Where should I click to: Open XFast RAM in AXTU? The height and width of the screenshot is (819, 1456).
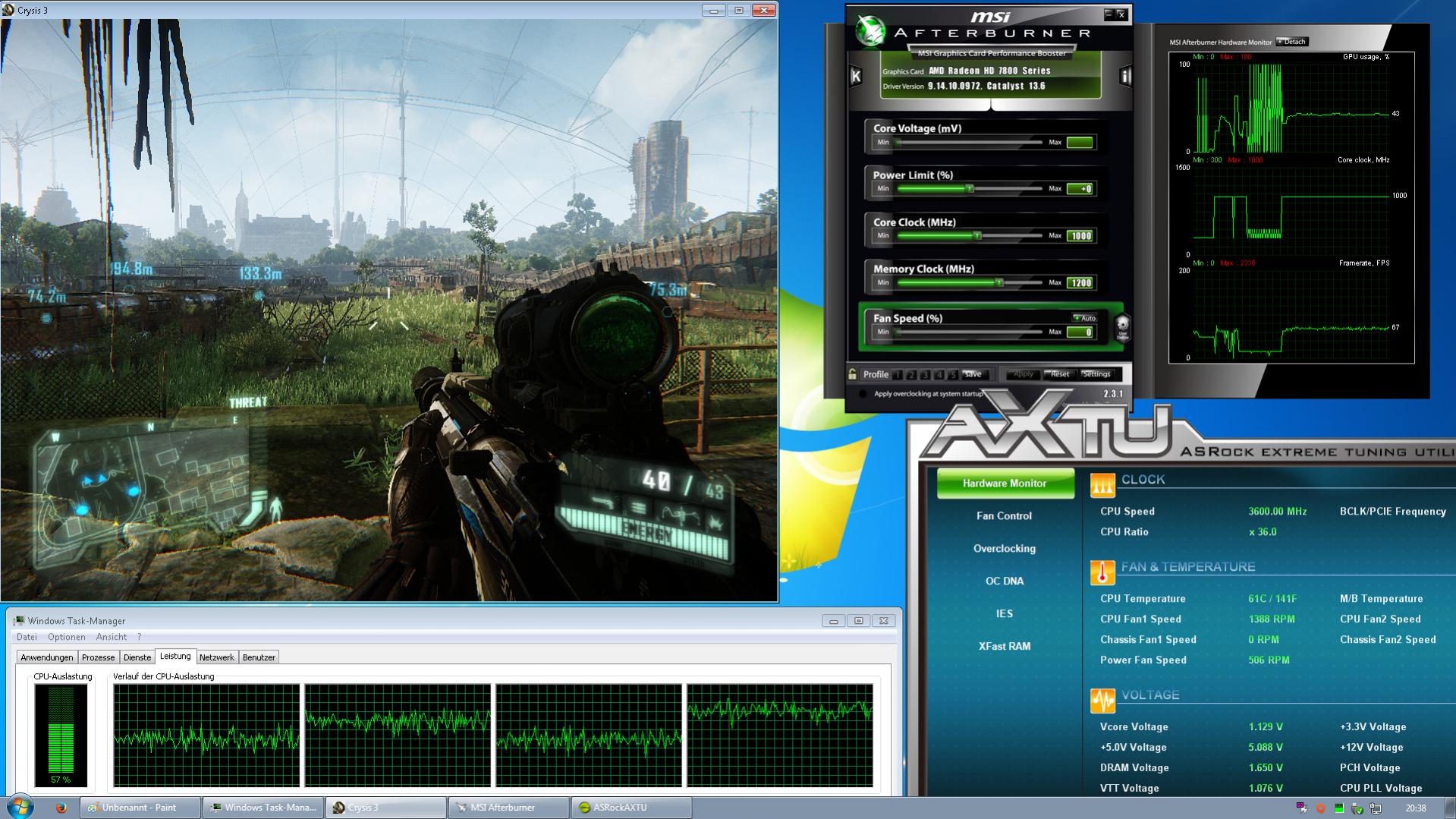point(1004,647)
